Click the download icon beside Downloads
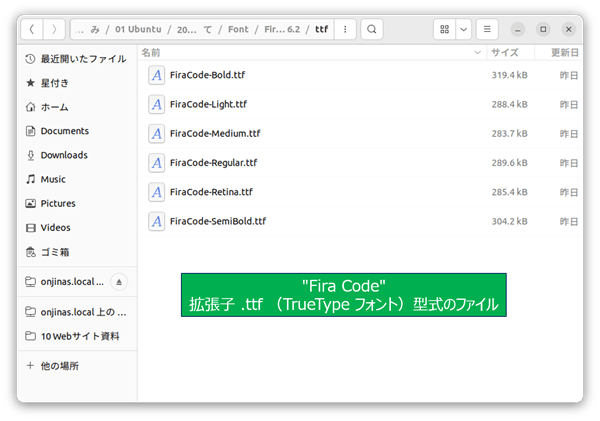Viewport: 600px width, 421px height. point(31,155)
